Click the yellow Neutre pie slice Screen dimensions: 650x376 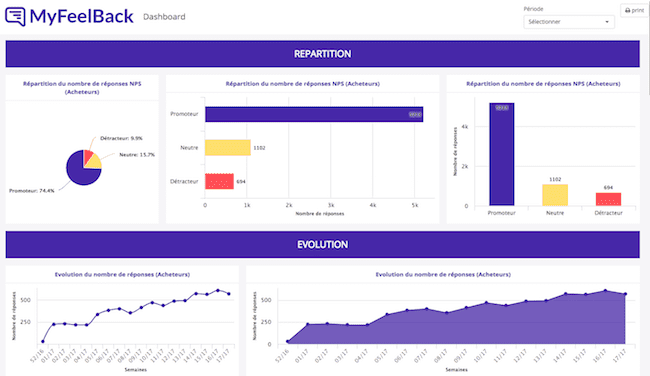[94, 162]
